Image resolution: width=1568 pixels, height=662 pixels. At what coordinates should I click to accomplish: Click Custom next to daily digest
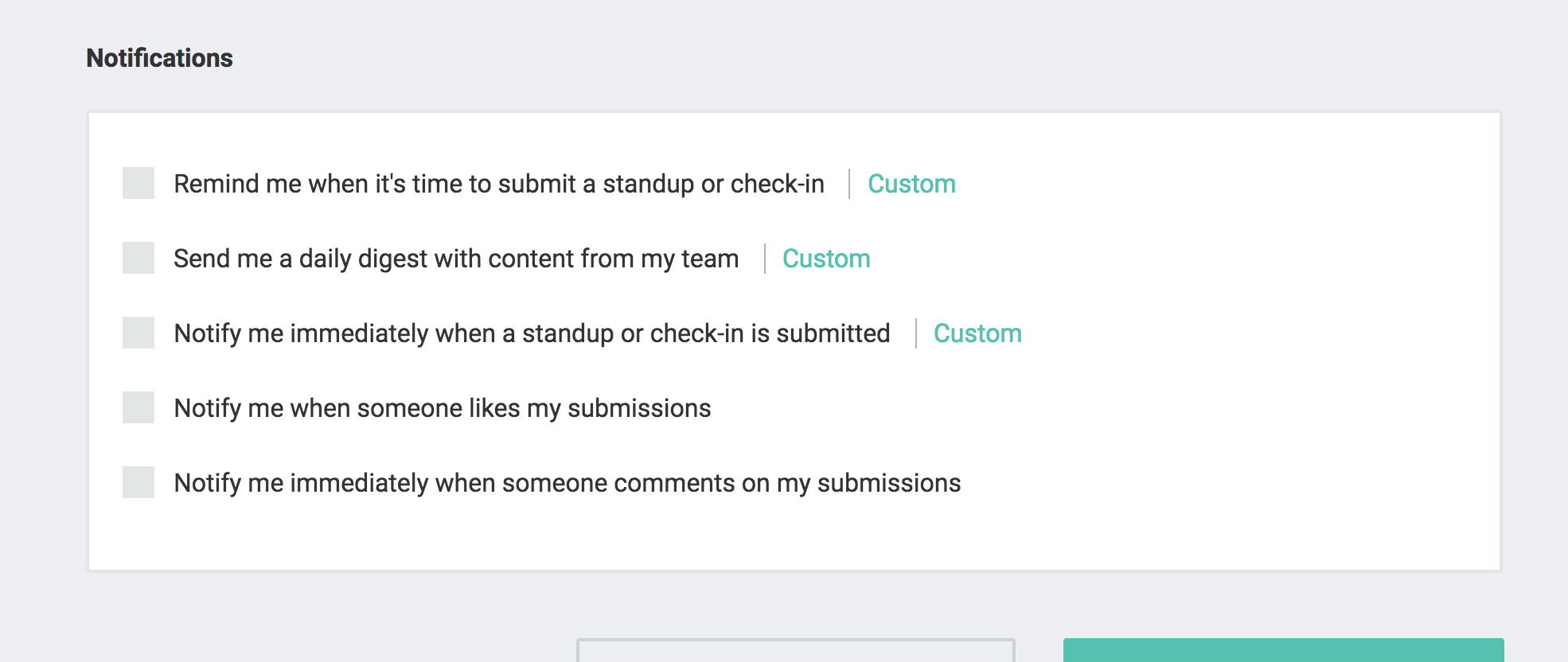coord(826,259)
